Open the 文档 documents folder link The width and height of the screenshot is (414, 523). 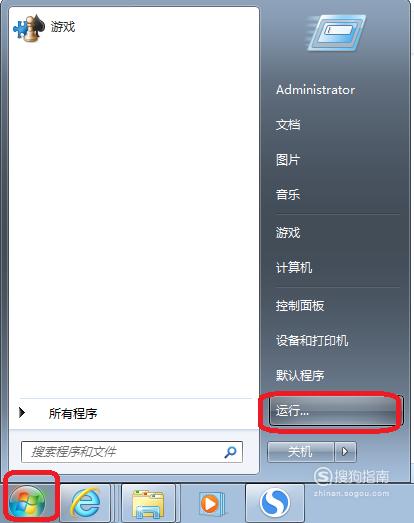(288, 125)
